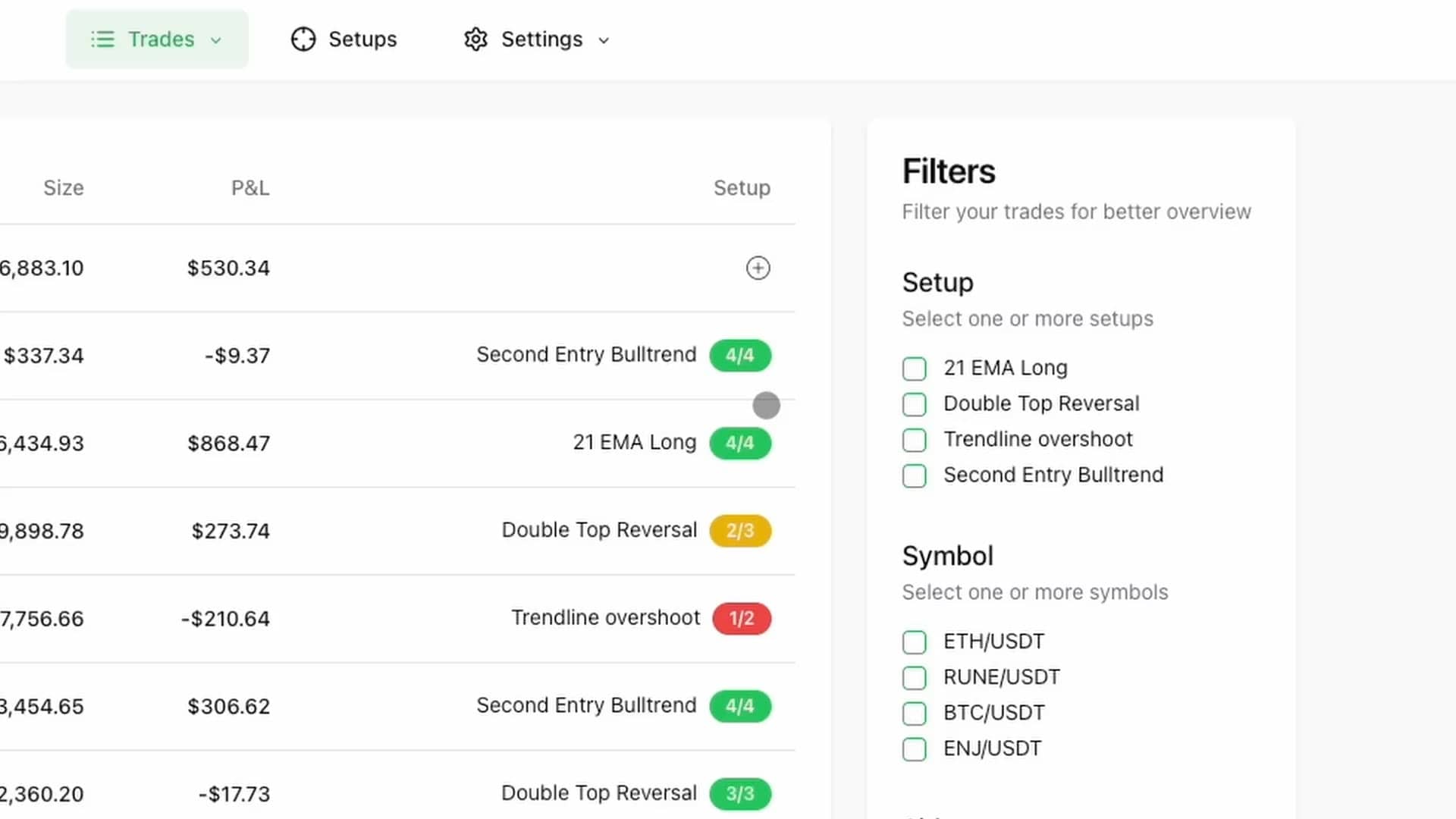This screenshot has width=1456, height=819.
Task: Check the 21 EMA Long setup filter
Action: click(x=915, y=369)
